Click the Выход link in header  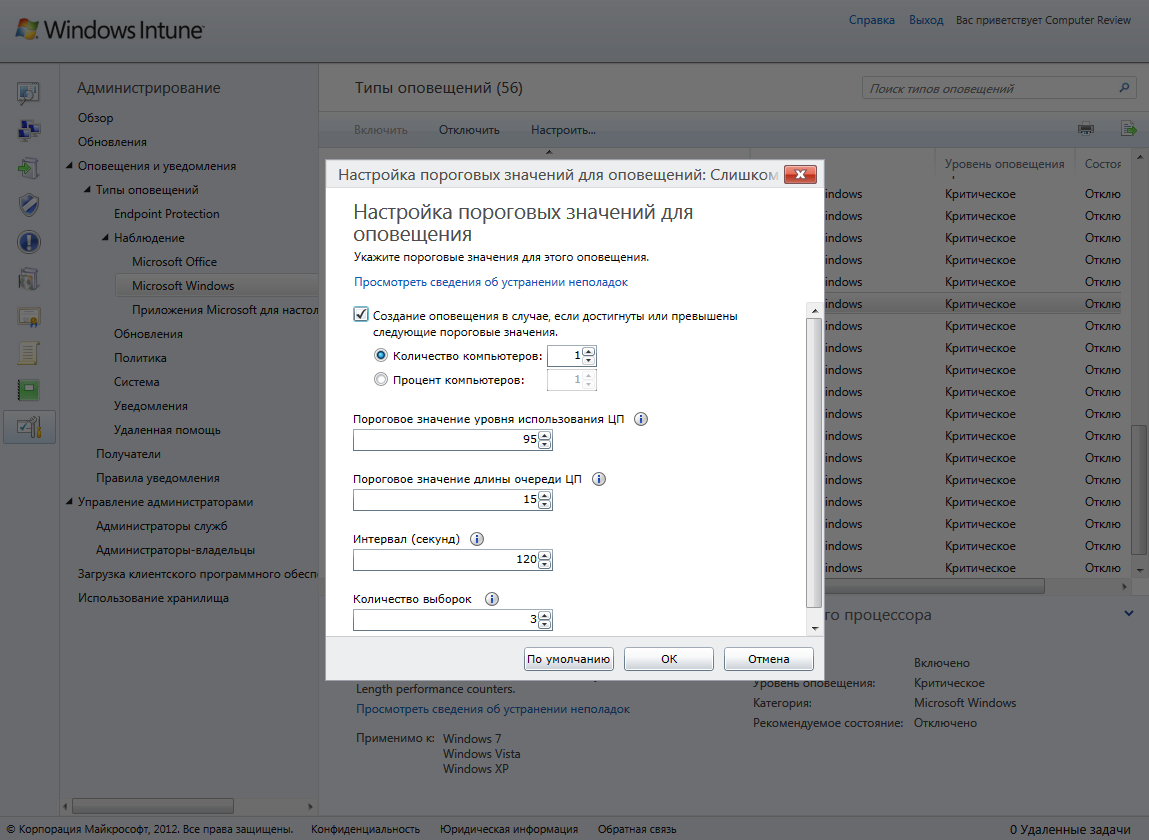pyautogui.click(x=926, y=20)
